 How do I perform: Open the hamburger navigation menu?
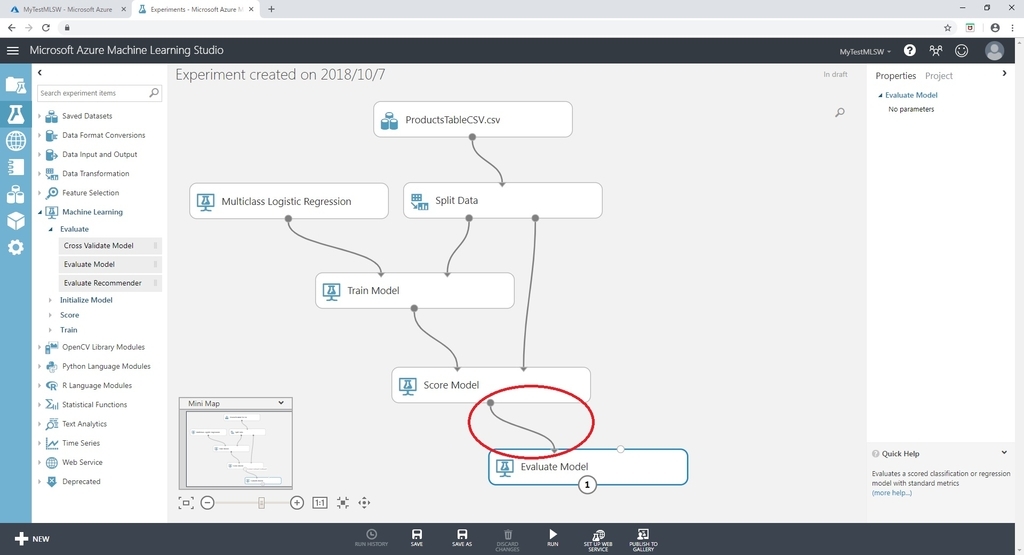12,50
